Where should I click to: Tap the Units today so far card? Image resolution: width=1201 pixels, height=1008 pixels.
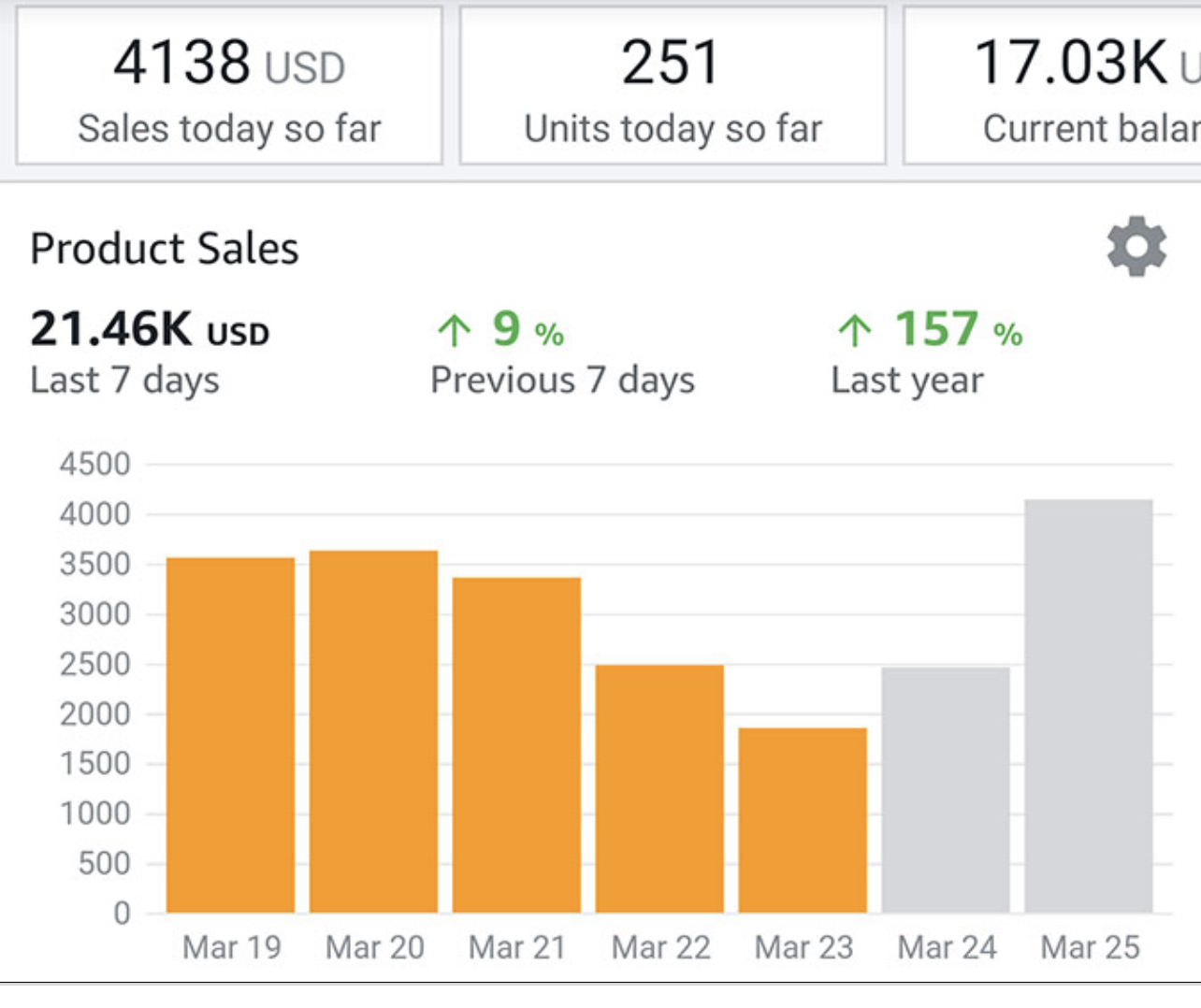point(673,86)
